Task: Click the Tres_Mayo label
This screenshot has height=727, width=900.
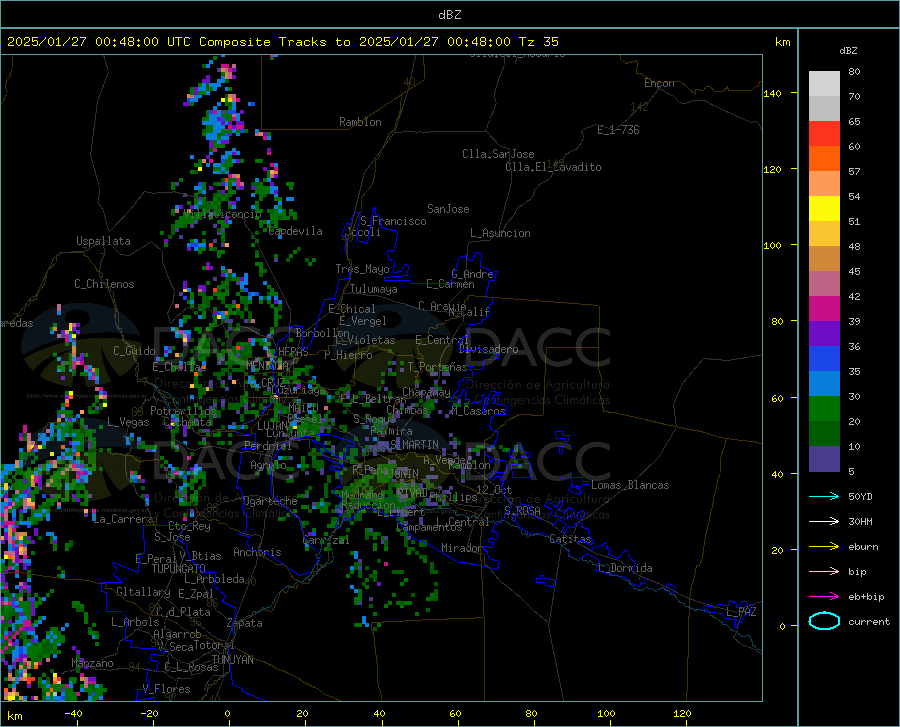Action: 362,269
